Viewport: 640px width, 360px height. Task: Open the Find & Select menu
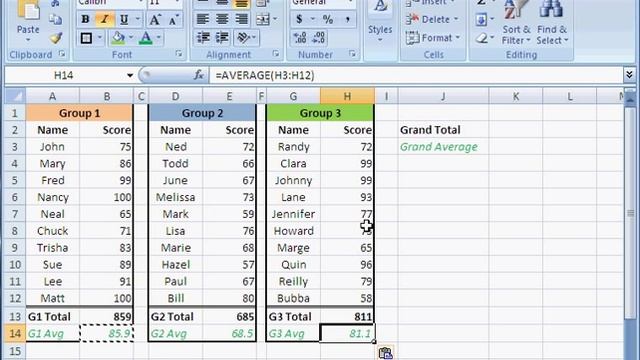tap(552, 22)
